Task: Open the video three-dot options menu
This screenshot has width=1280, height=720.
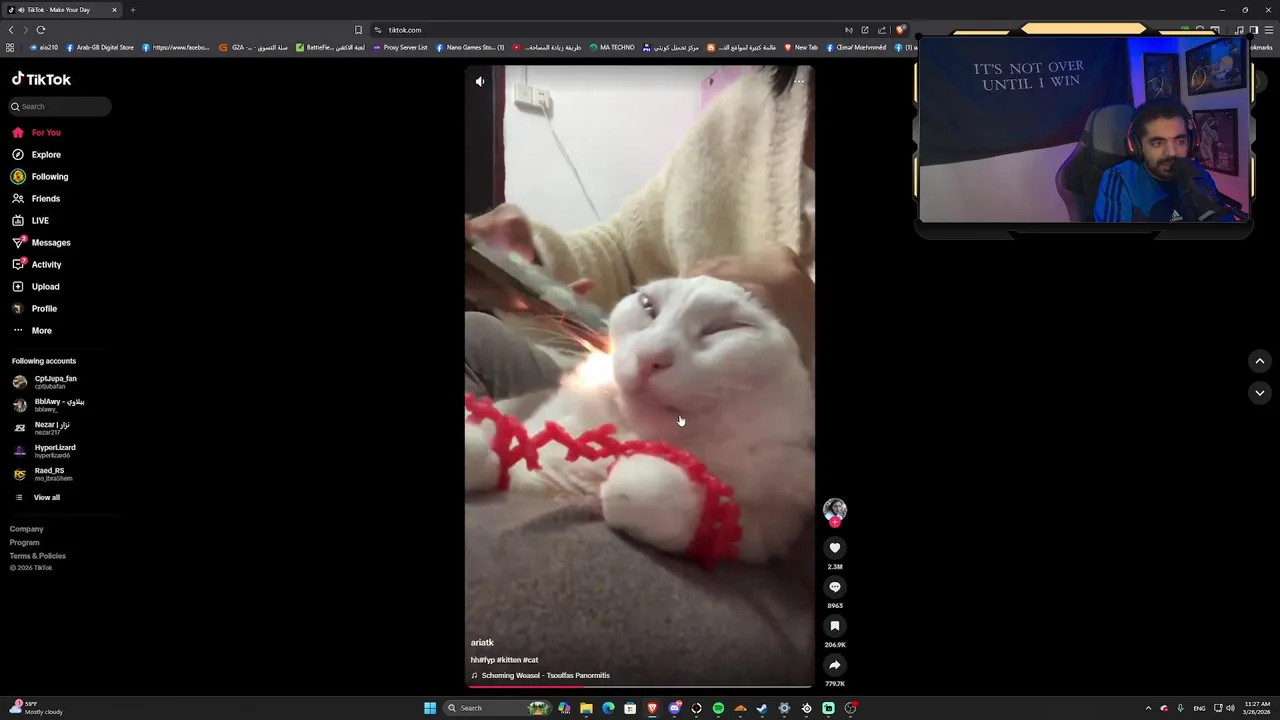Action: 799,81
